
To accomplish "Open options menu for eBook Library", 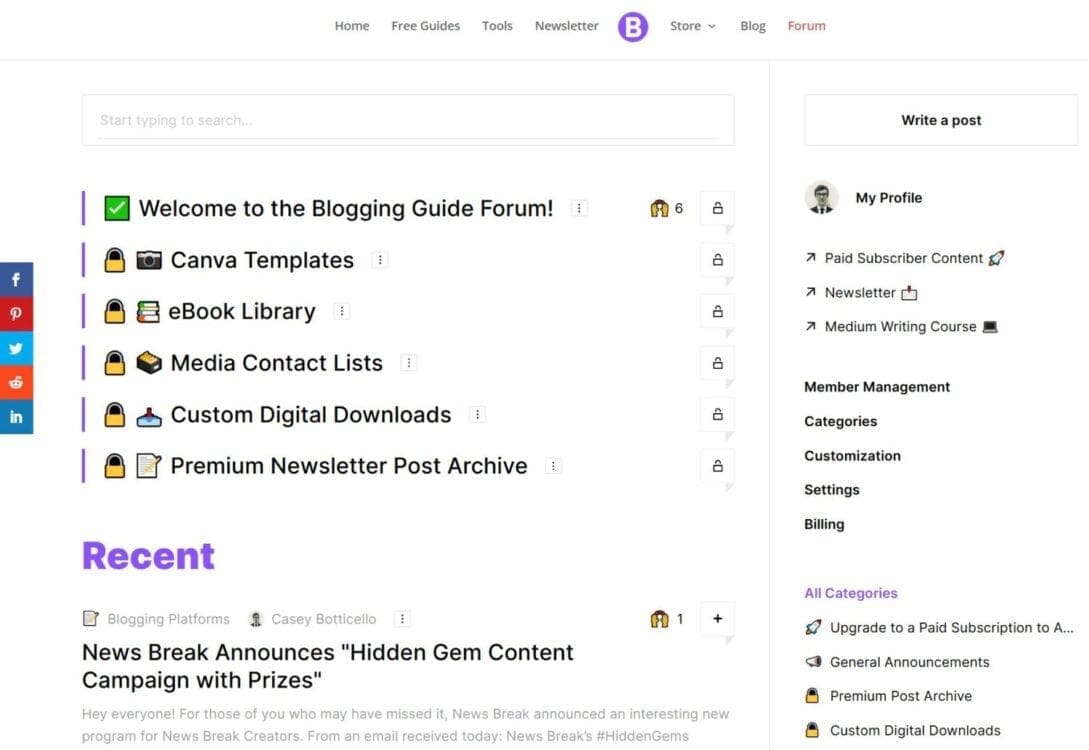I will pos(342,311).
